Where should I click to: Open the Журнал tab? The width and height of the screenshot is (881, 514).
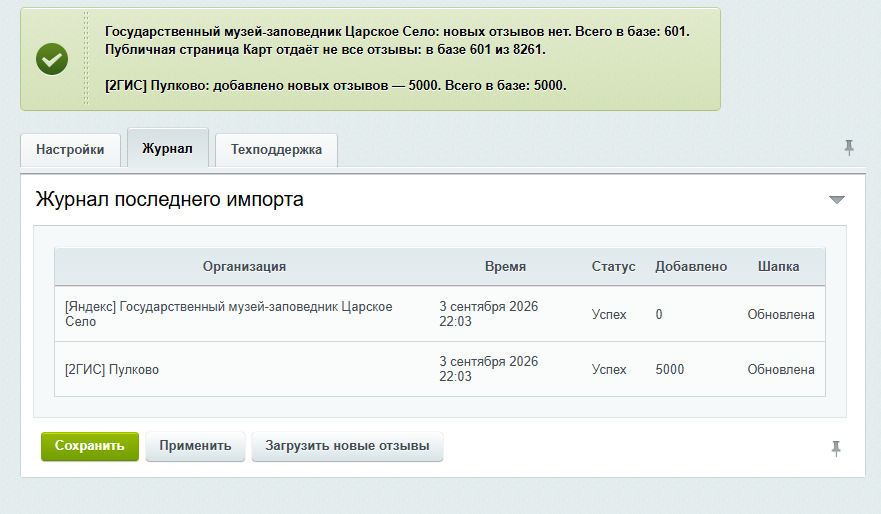(x=167, y=148)
